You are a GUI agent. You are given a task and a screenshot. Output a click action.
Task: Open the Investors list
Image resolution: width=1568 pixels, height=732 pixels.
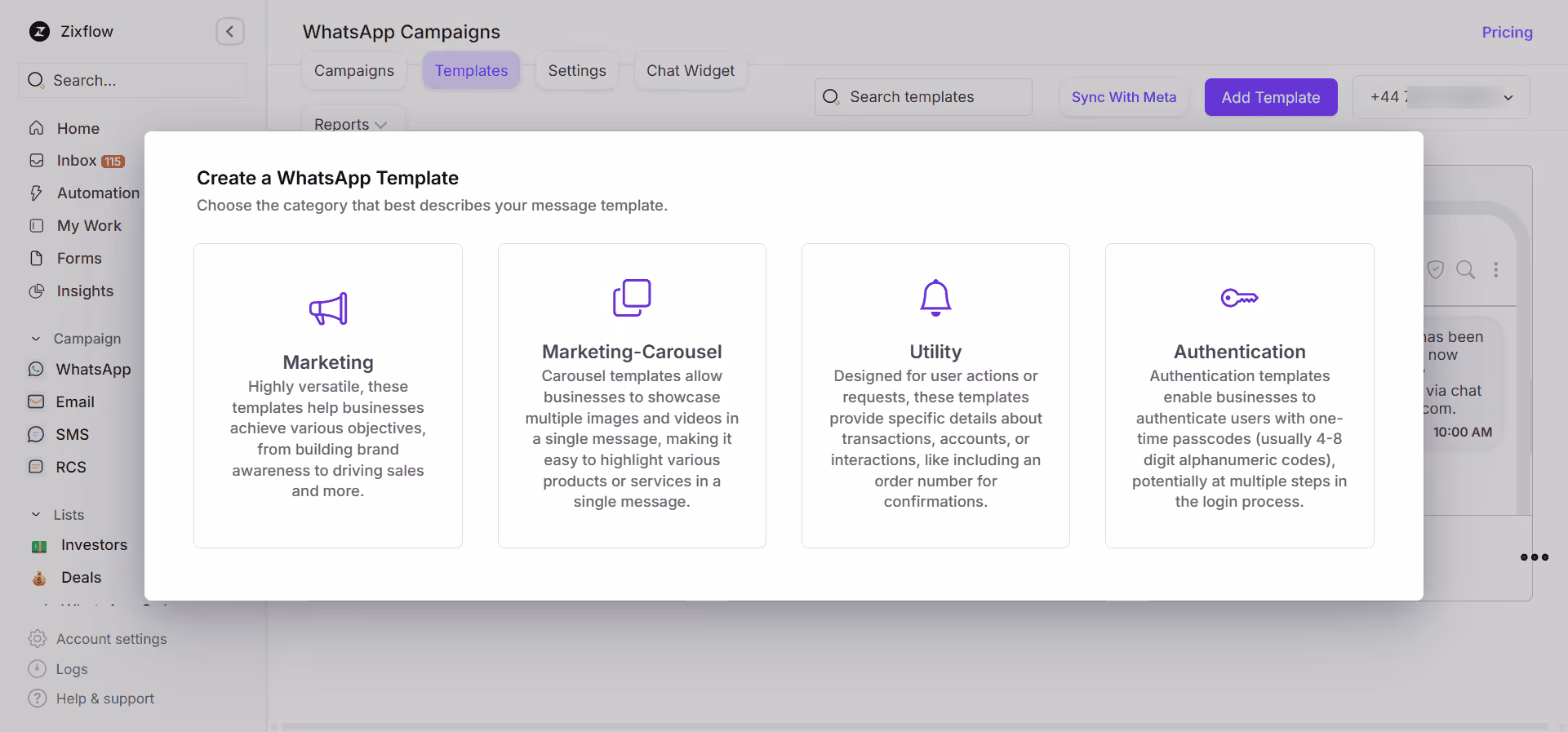[94, 545]
